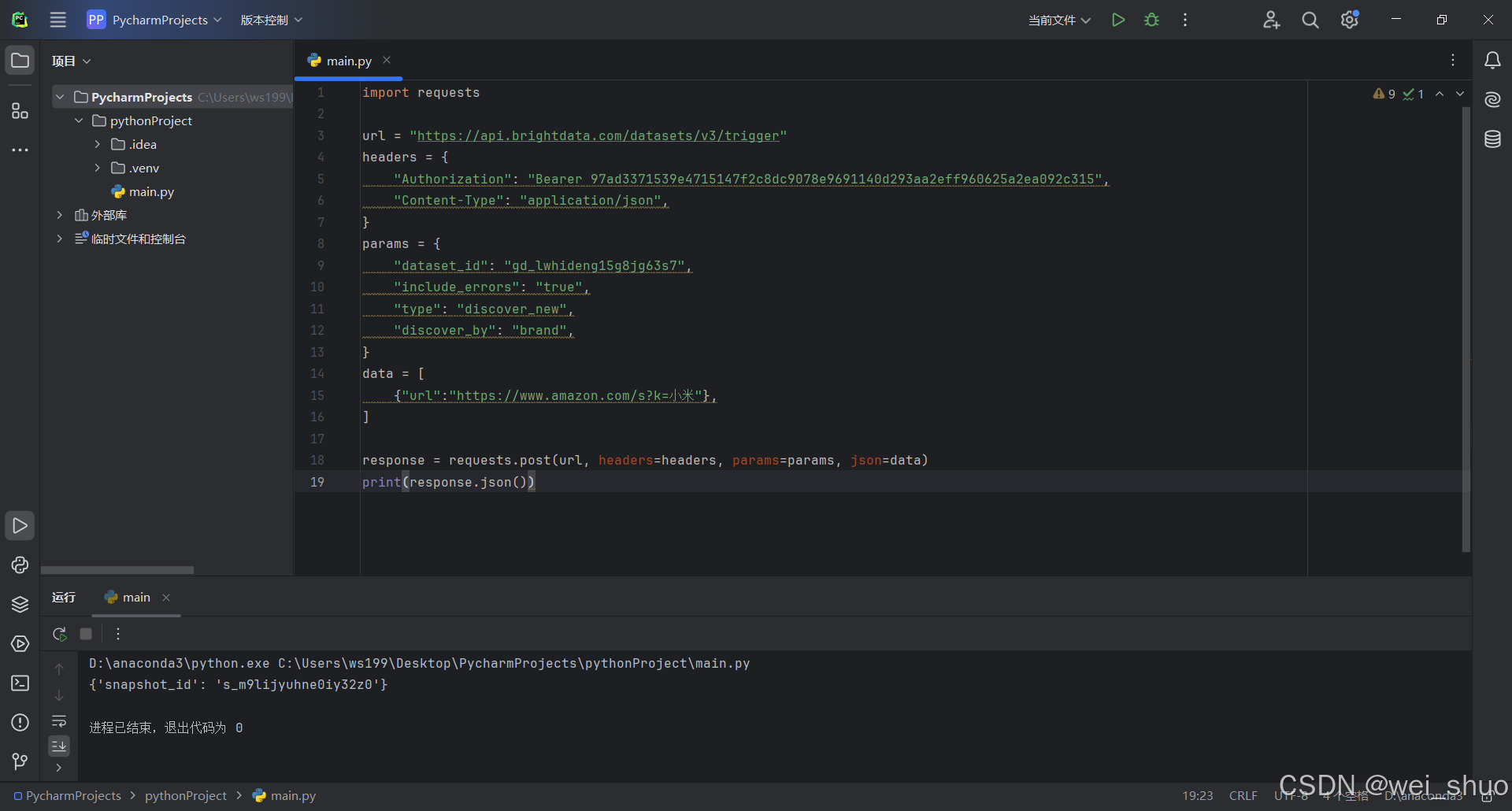Click pythonProject breadcrumb in status bar
The height and width of the screenshot is (811, 1512).
click(x=185, y=796)
